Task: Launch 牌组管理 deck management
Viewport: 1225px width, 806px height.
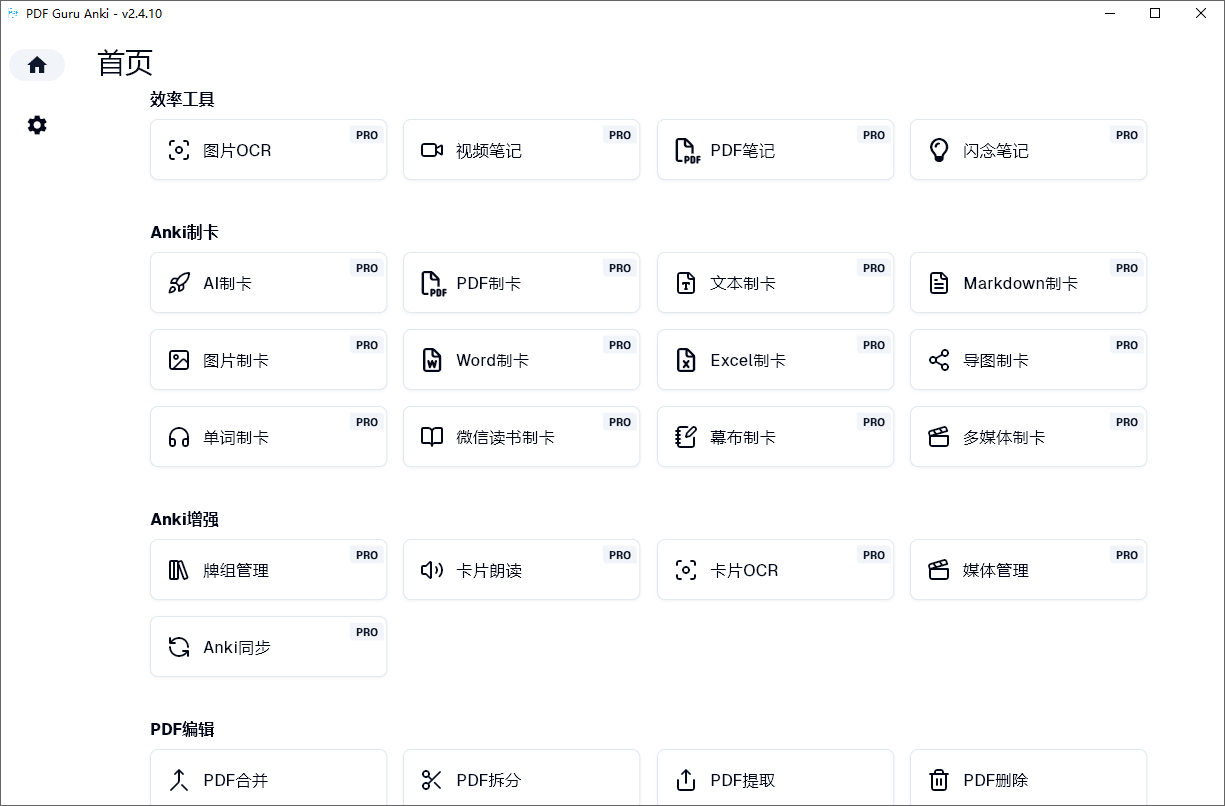Action: [268, 570]
